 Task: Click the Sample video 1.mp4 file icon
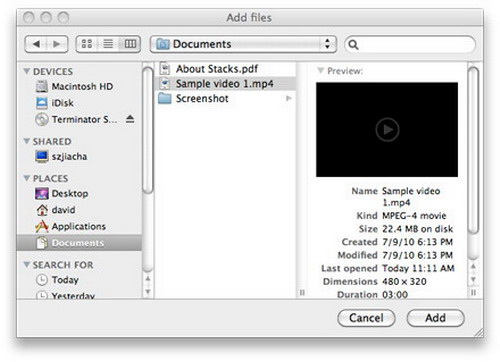point(165,83)
